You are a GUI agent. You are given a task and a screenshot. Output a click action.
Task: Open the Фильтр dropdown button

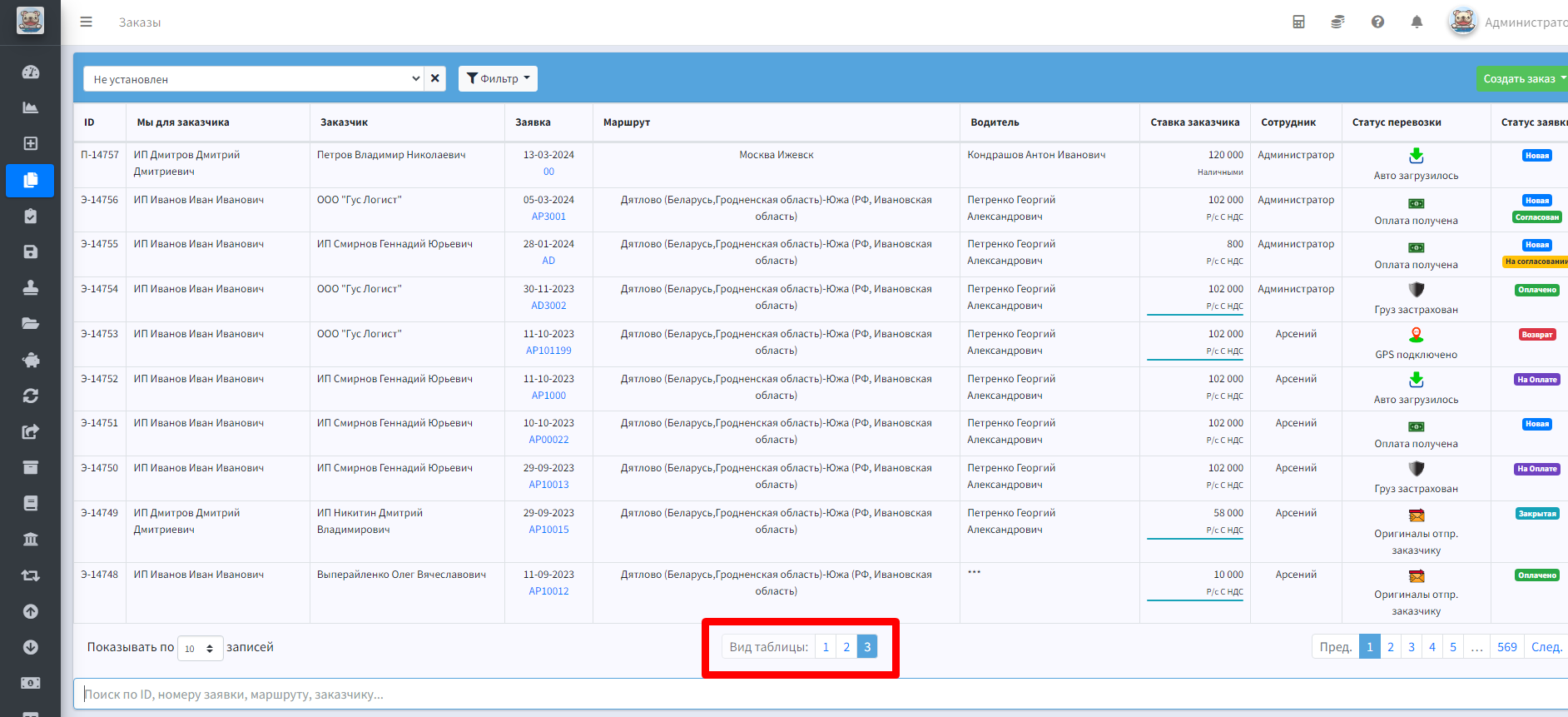(498, 78)
